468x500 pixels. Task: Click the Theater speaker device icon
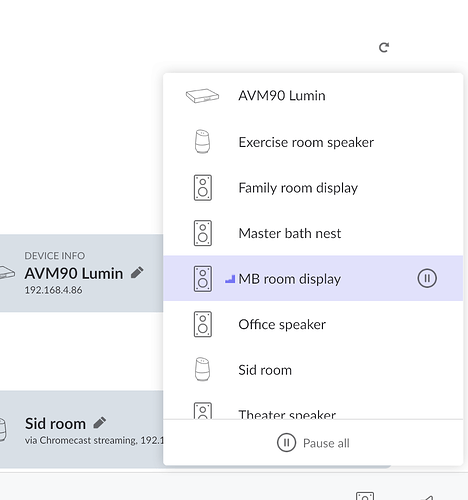203,411
